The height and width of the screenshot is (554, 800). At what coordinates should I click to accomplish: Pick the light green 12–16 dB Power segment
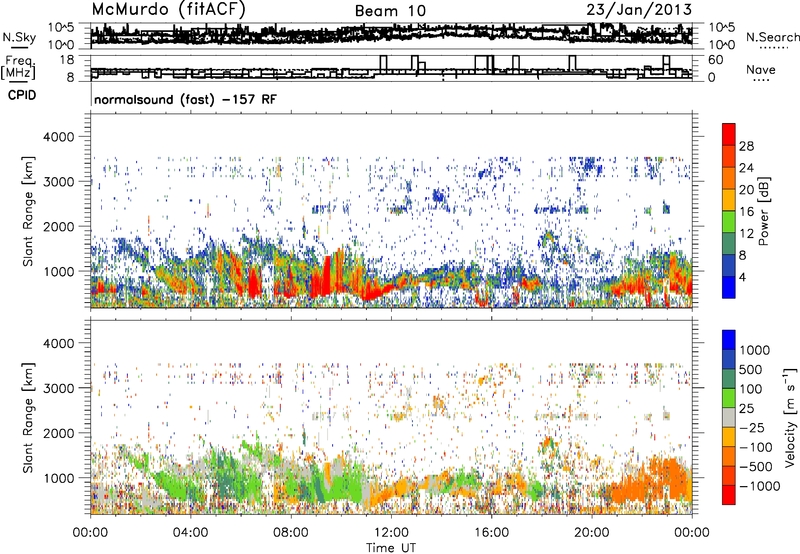click(729, 221)
